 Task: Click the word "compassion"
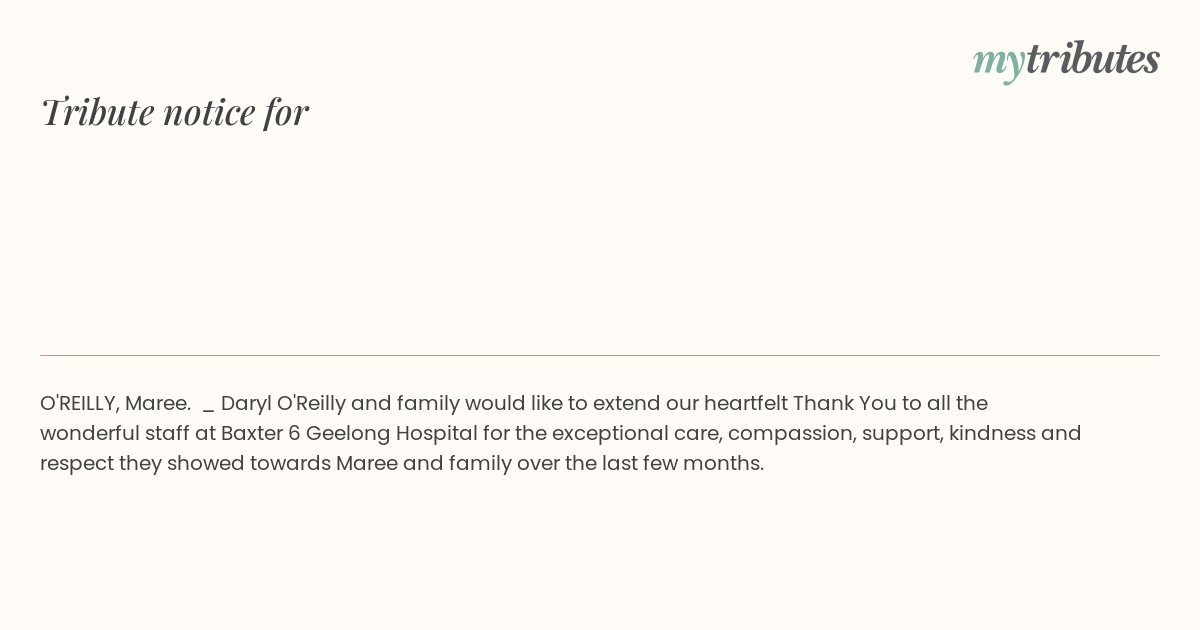point(790,433)
